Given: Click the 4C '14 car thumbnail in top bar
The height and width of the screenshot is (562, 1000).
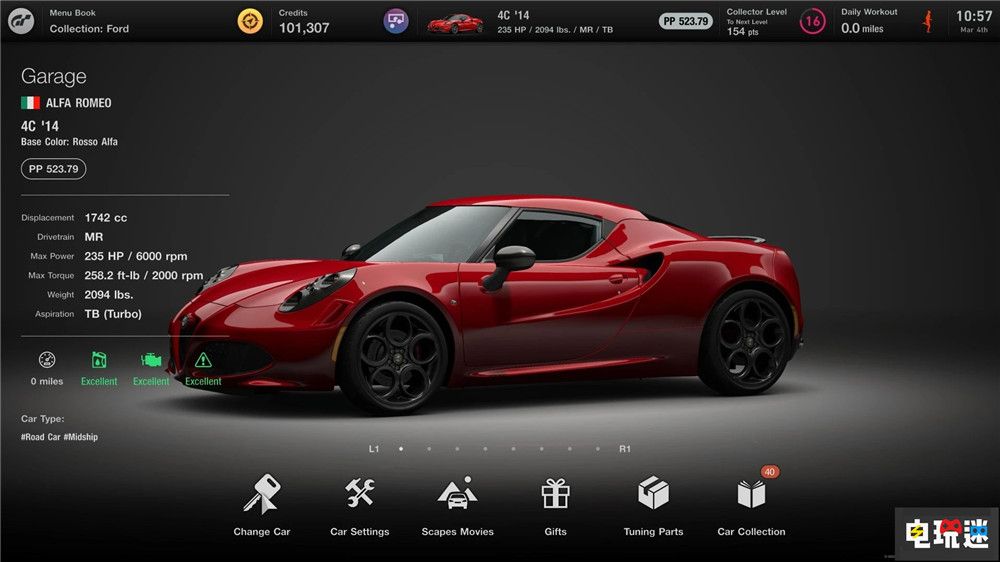Looking at the screenshot, I should tap(455, 22).
